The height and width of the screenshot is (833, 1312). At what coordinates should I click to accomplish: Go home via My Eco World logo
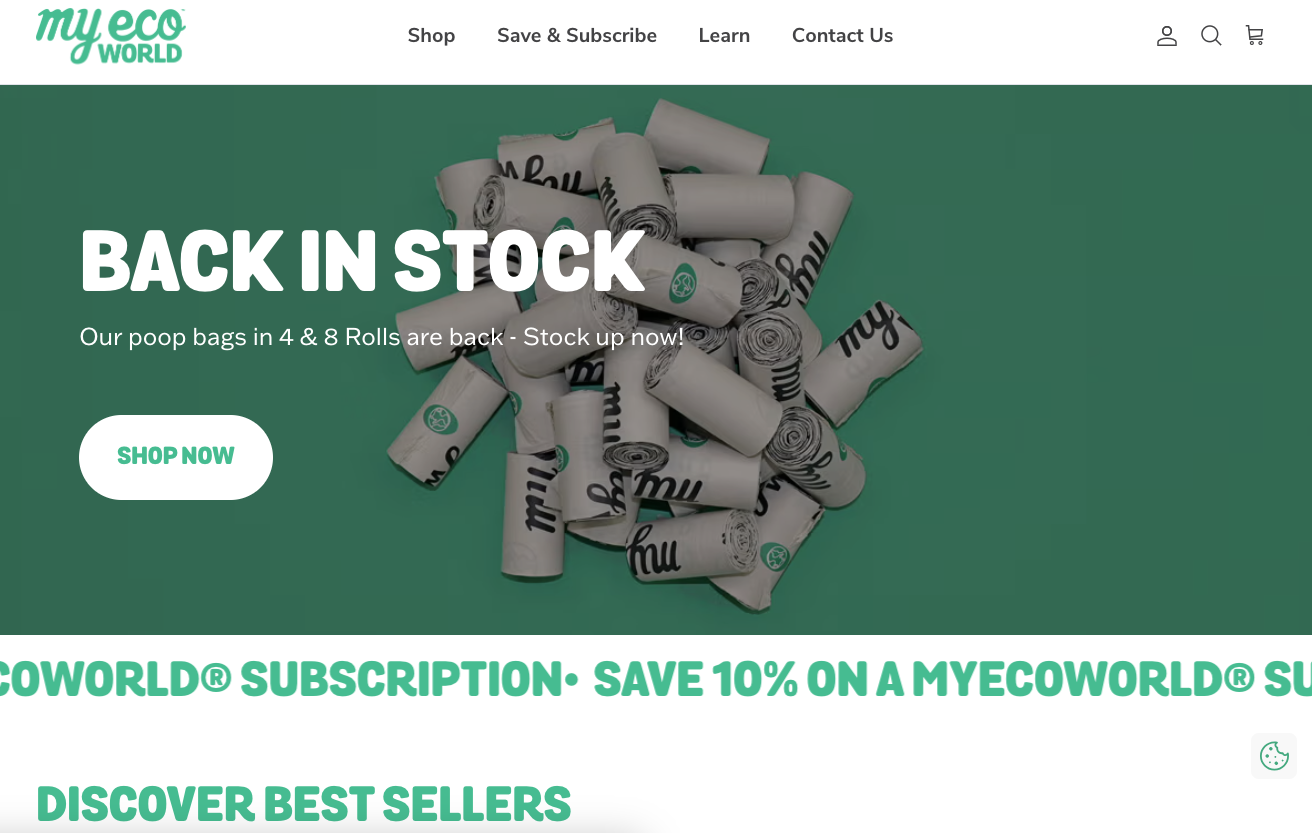(x=110, y=36)
